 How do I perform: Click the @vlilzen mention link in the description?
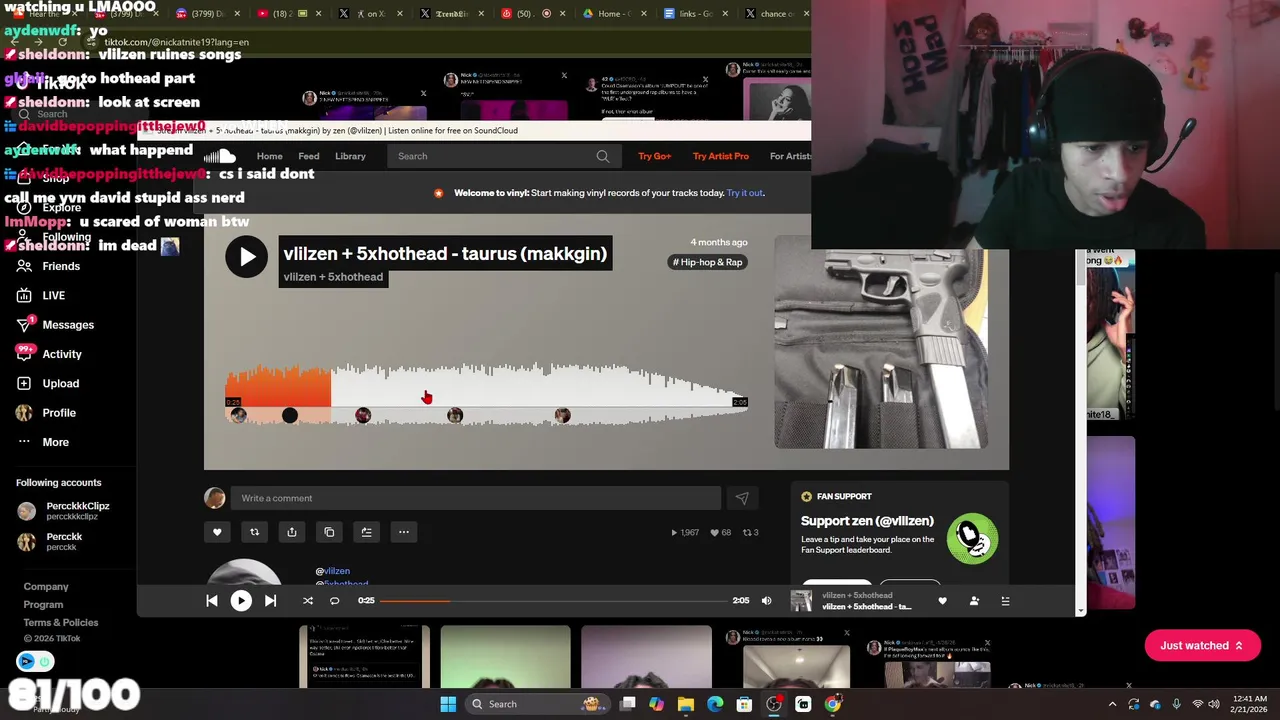pos(332,571)
